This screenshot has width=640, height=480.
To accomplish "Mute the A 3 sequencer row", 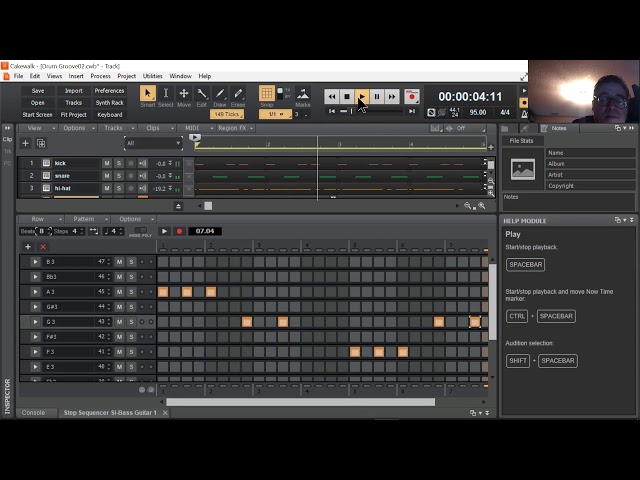I will point(119,292).
